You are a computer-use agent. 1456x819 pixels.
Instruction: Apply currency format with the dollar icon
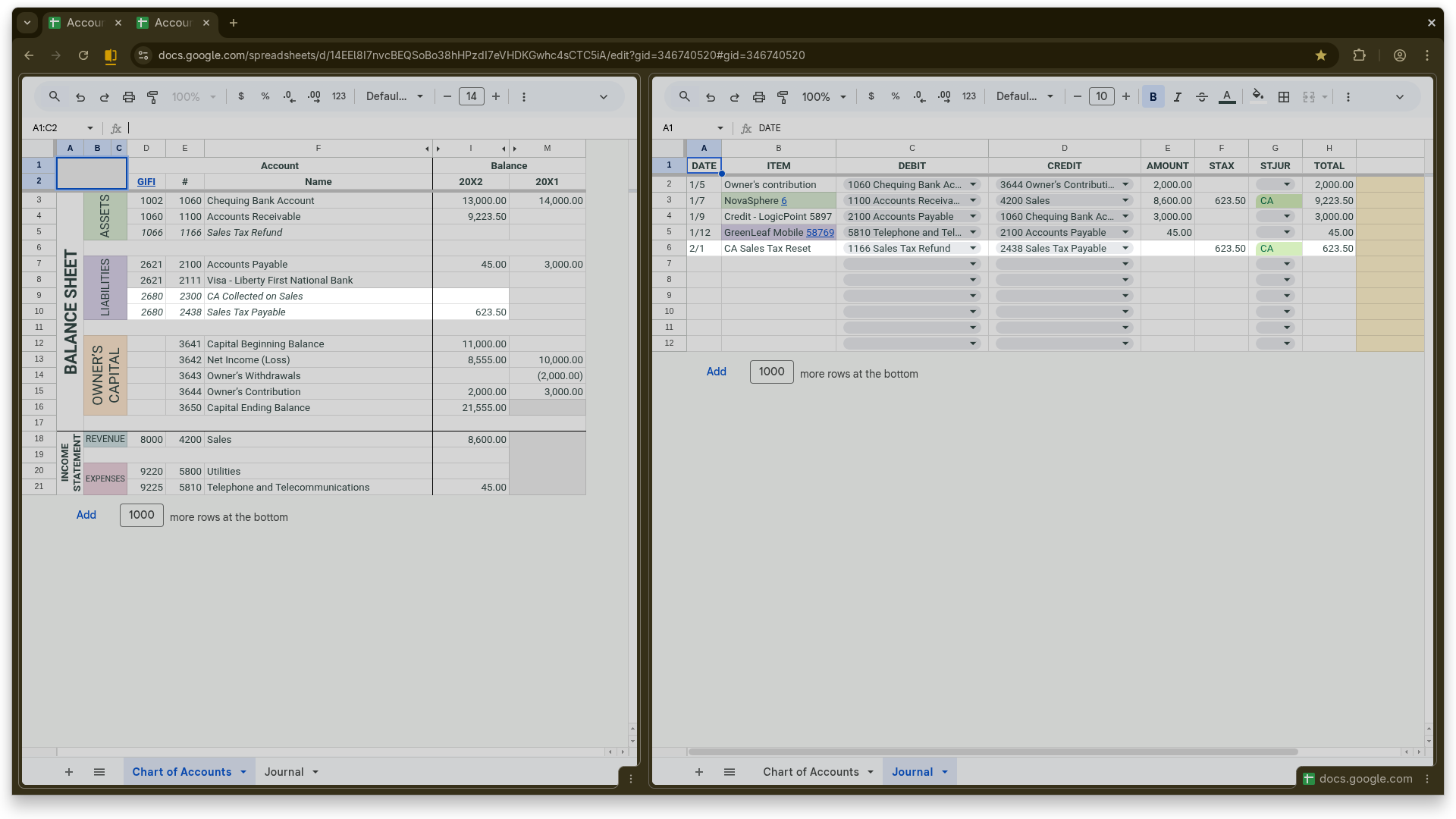click(x=241, y=96)
